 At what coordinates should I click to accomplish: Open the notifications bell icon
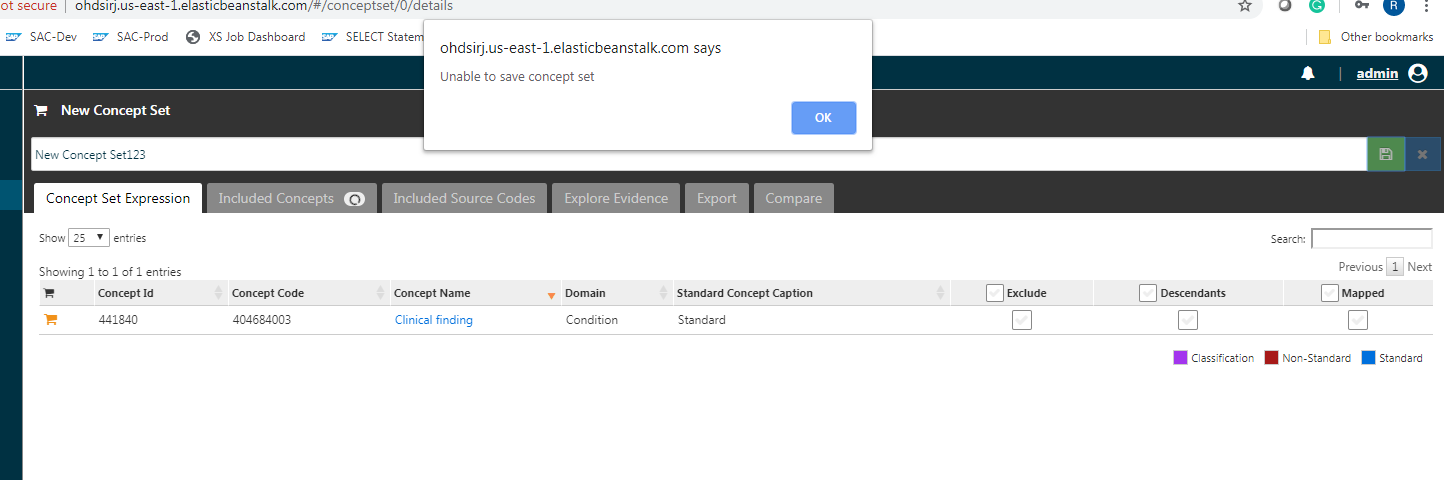(1308, 73)
